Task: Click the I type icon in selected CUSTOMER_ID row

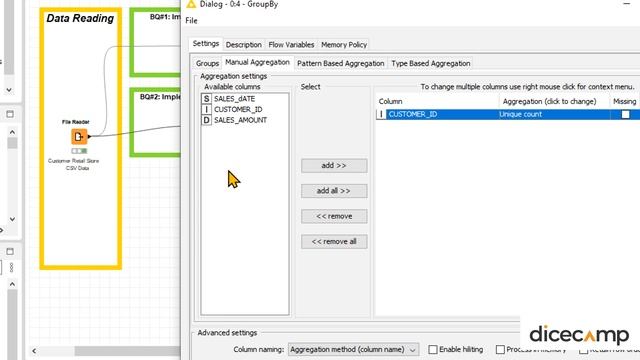Action: [x=381, y=114]
